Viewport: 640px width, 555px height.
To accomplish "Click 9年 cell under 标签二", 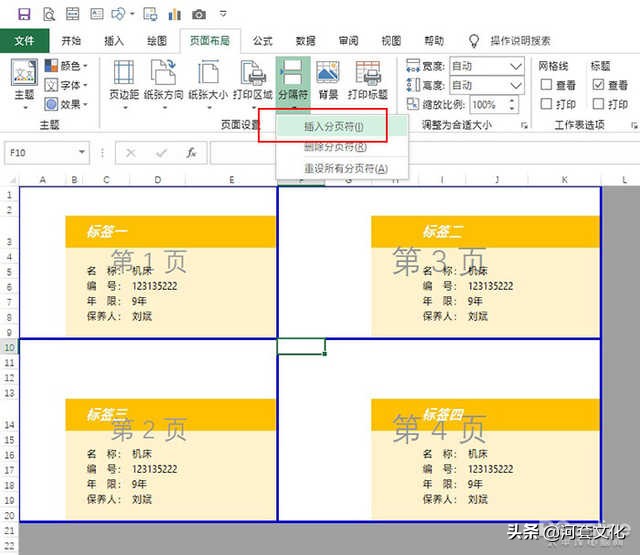I will pos(475,301).
